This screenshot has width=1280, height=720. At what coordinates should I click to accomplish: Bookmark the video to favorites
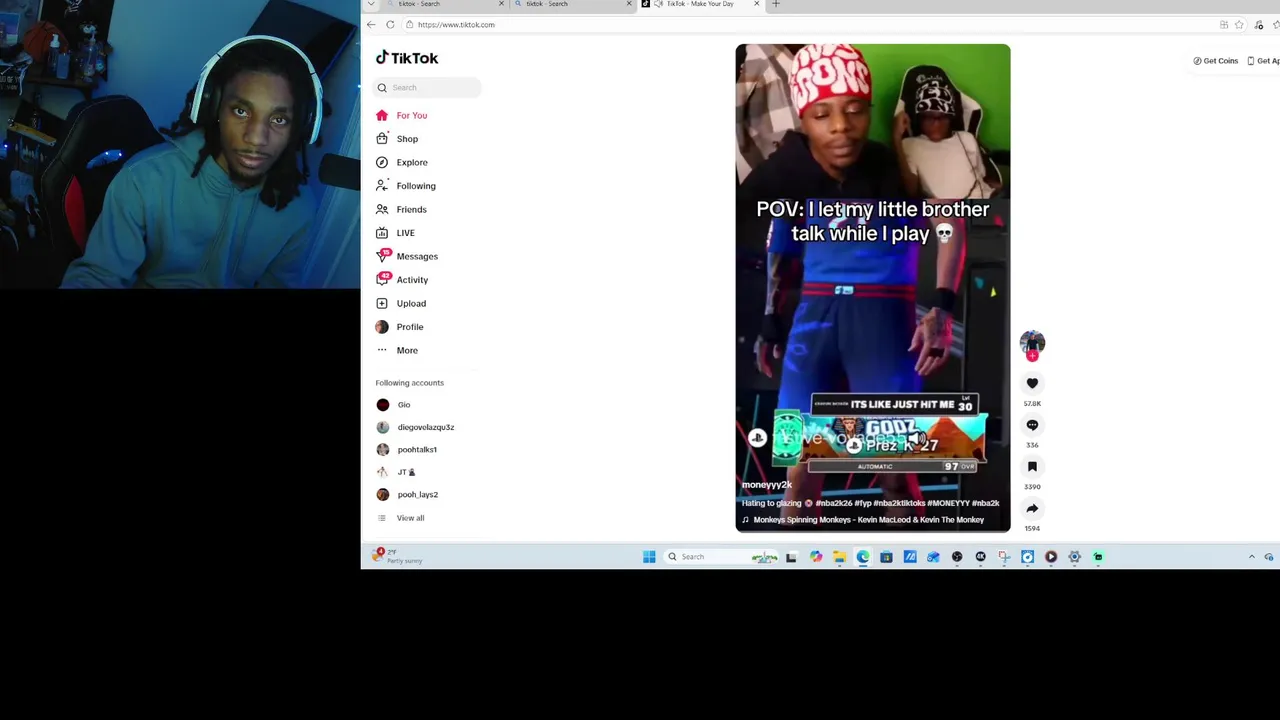pyautogui.click(x=1032, y=466)
